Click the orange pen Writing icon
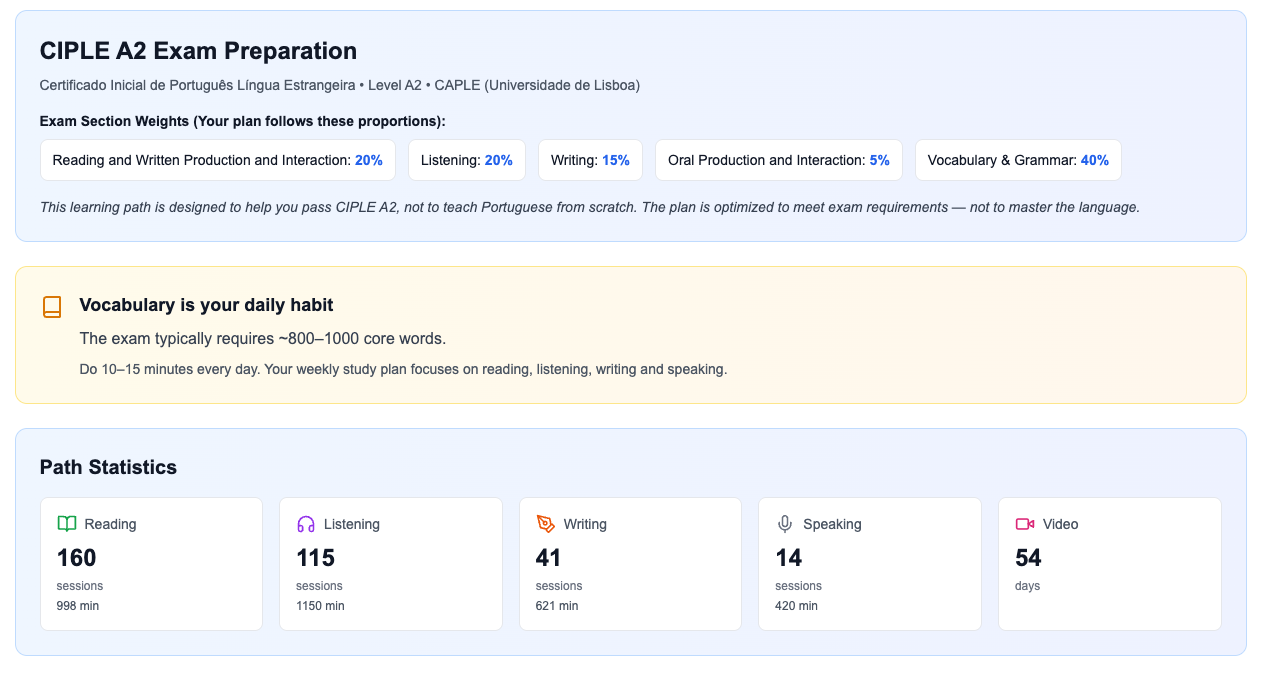 [x=545, y=524]
